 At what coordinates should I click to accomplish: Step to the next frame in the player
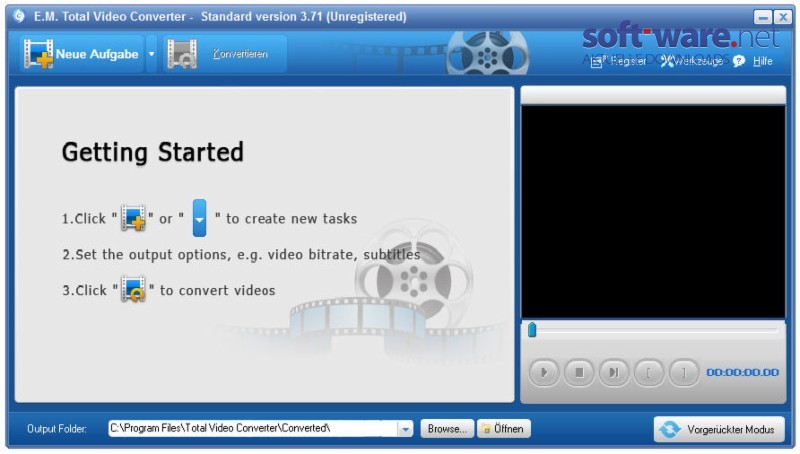click(614, 372)
